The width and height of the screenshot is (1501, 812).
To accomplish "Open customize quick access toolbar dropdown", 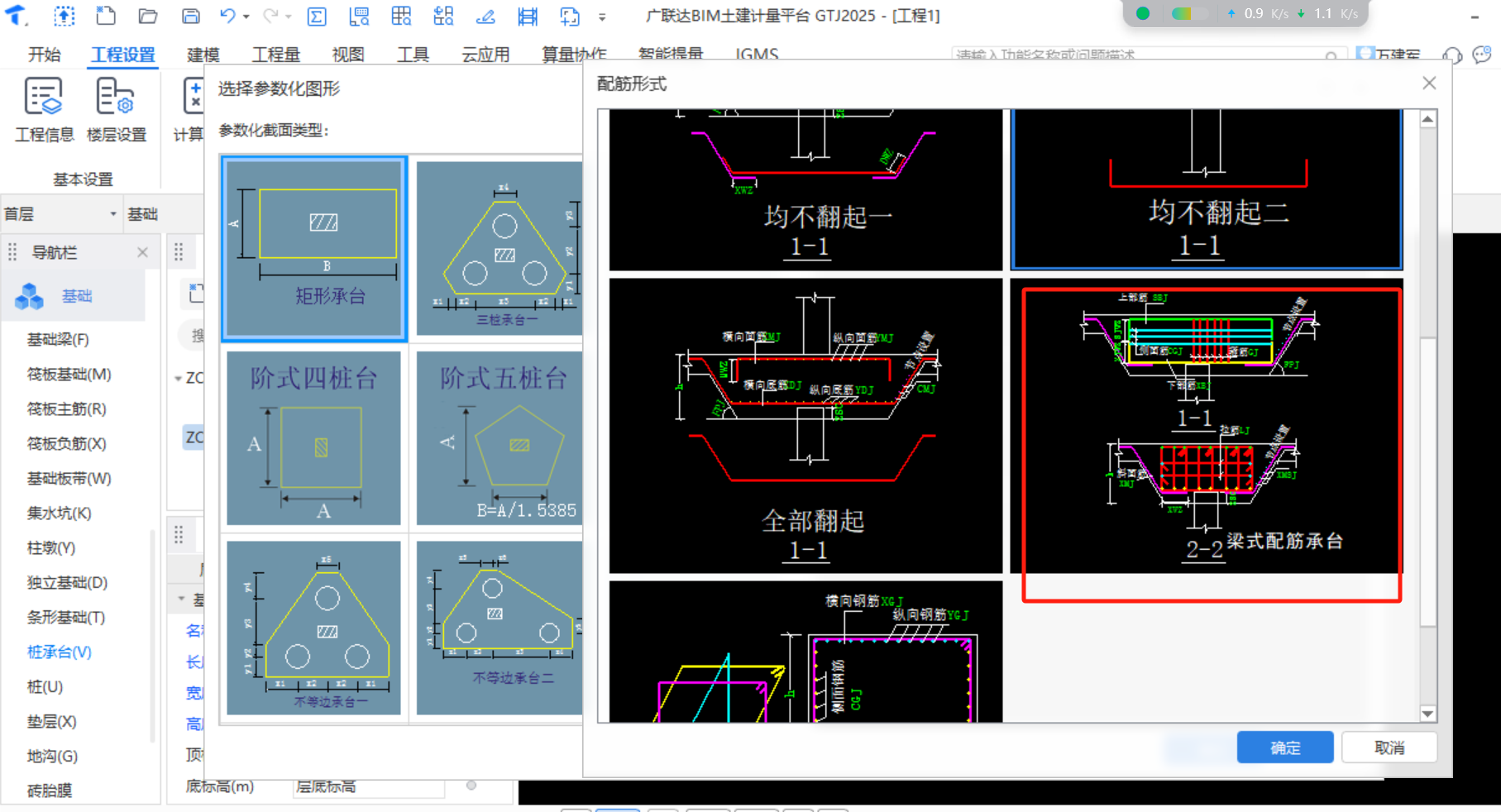I will (602, 17).
